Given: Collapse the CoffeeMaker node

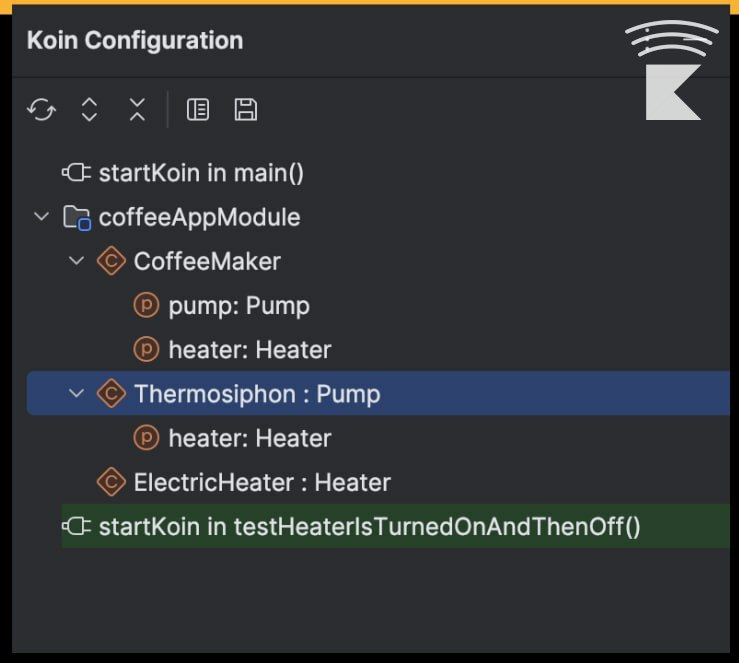Looking at the screenshot, I should pos(76,261).
